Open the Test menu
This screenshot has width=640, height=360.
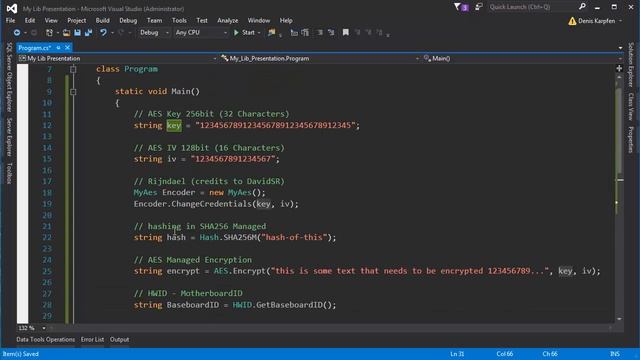coord(202,20)
